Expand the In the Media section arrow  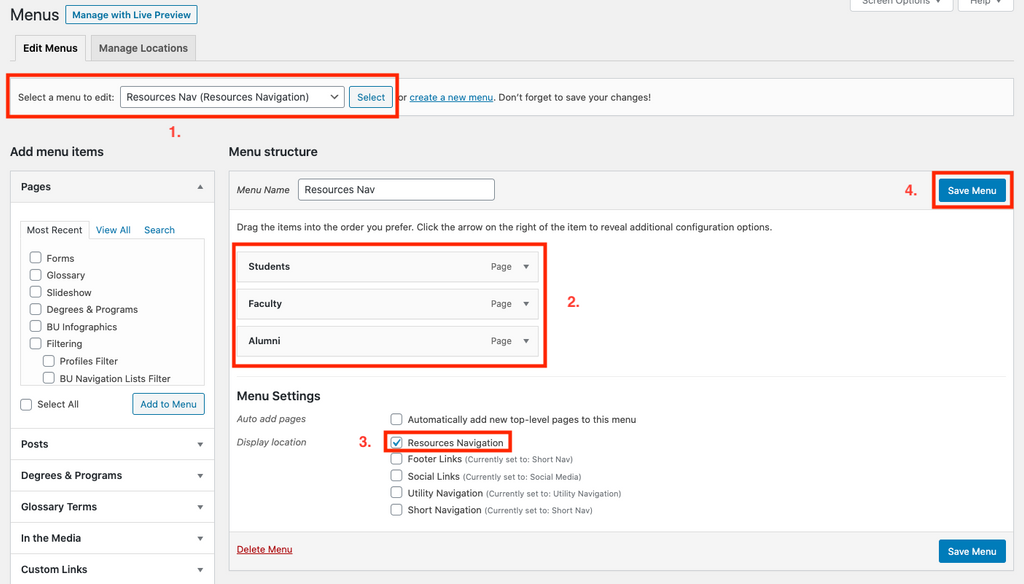200,539
